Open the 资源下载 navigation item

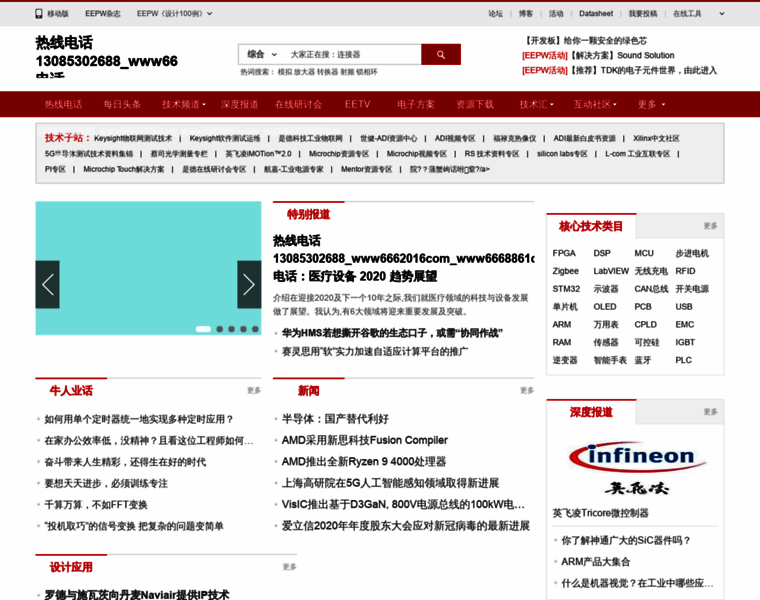(475, 104)
